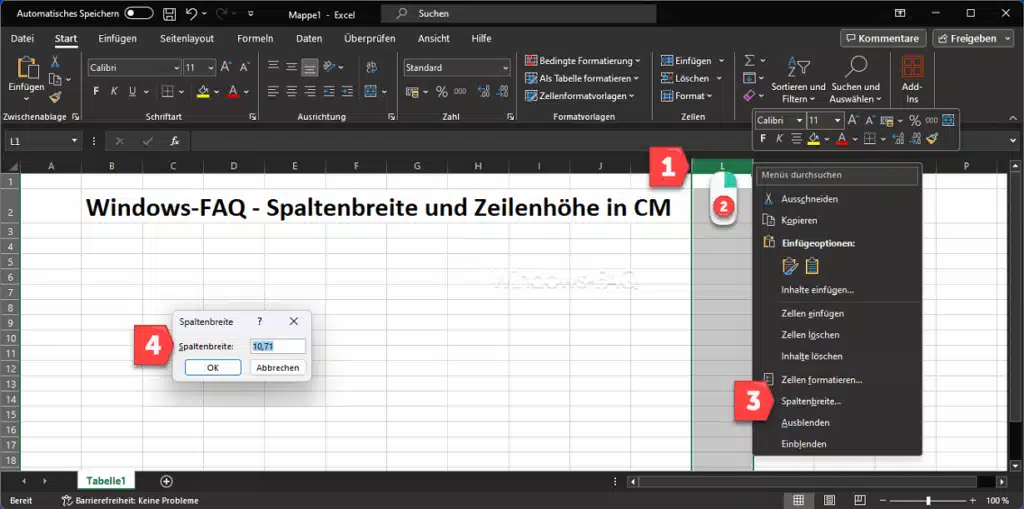1024x509 pixels.
Task: Open the Calibri font name dropdown in ribbon
Action: [176, 67]
